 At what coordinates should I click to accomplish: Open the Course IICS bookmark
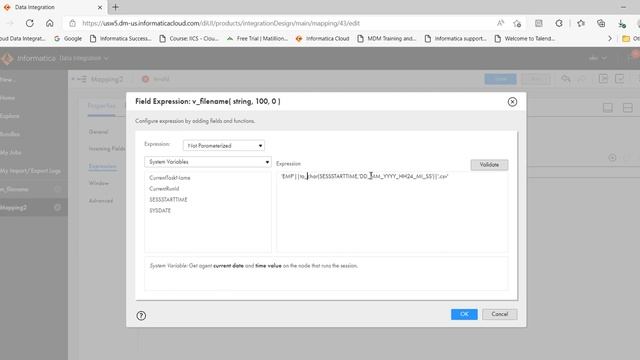pyautogui.click(x=189, y=38)
